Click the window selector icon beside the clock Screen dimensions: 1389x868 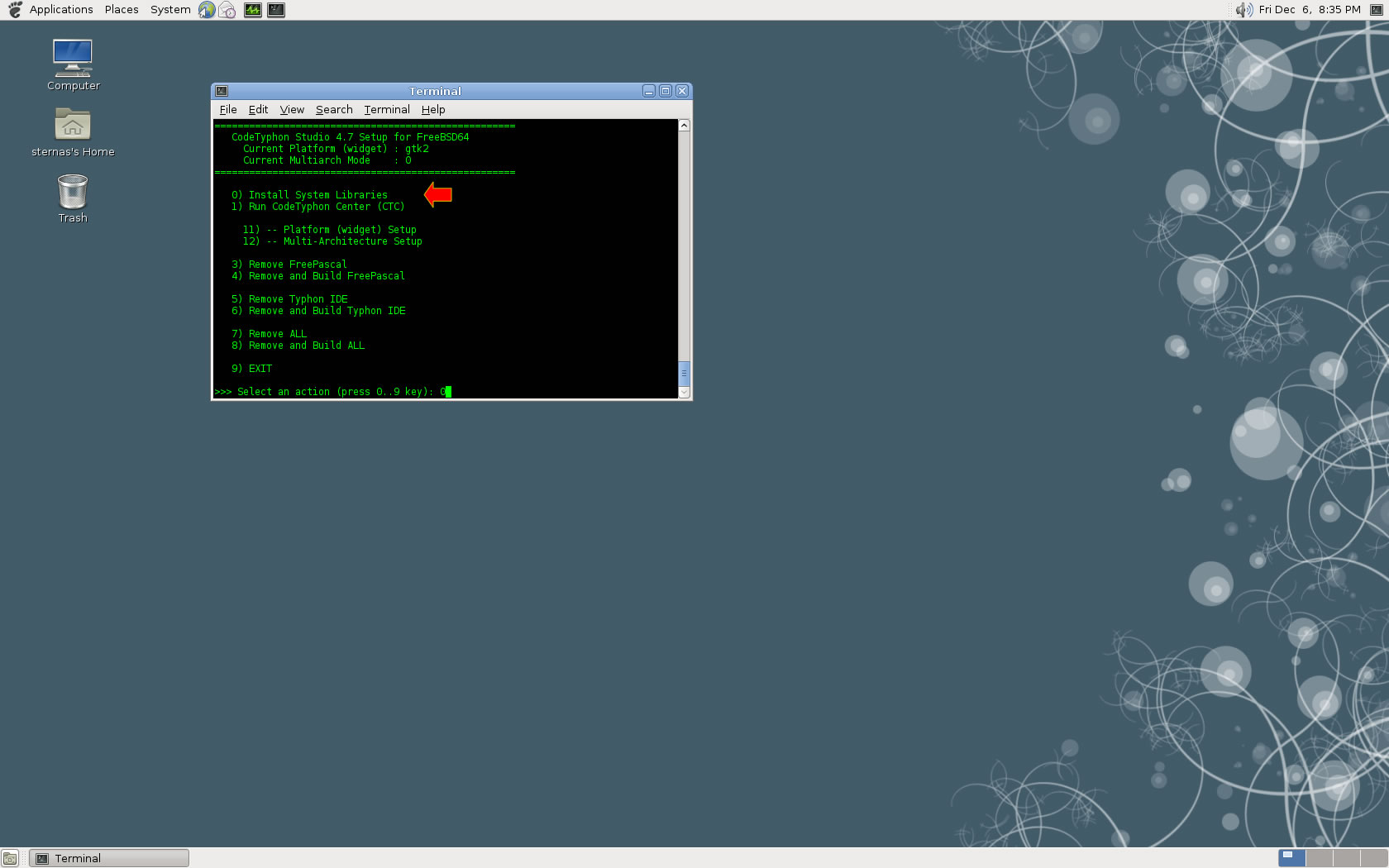click(x=1377, y=10)
